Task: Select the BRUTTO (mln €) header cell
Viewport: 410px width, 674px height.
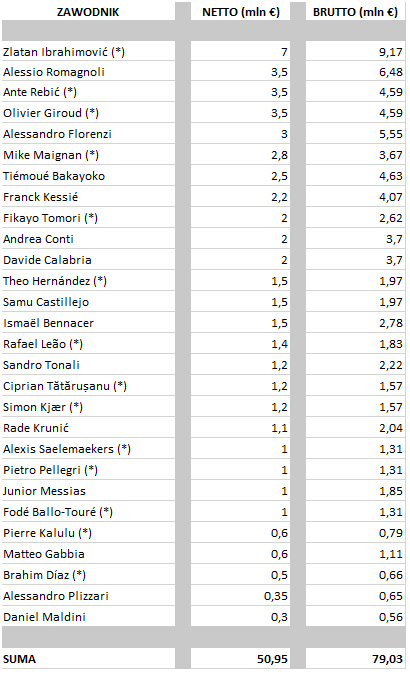Action: tap(355, 12)
